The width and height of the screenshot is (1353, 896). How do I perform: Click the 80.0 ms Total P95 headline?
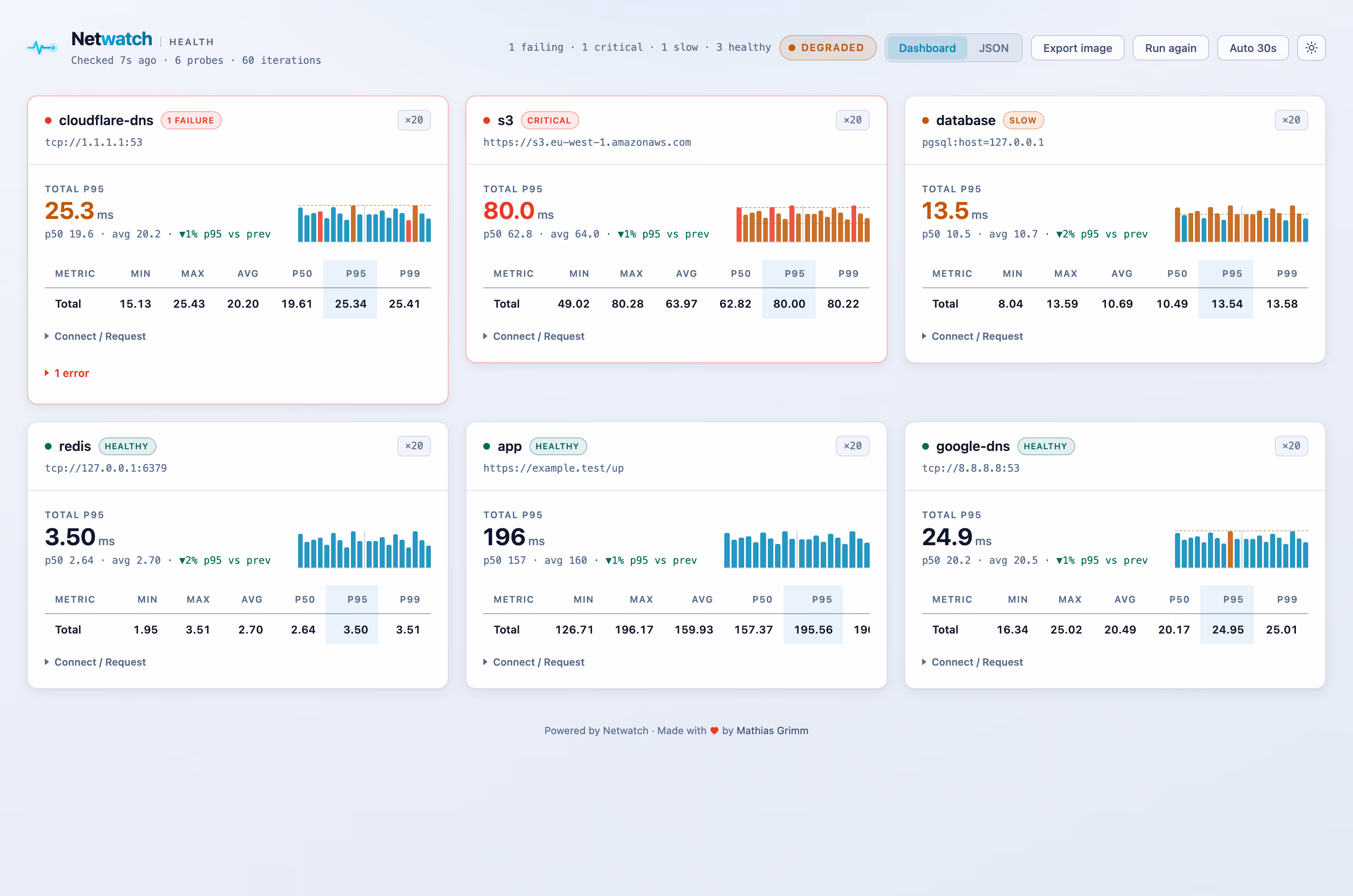click(518, 211)
